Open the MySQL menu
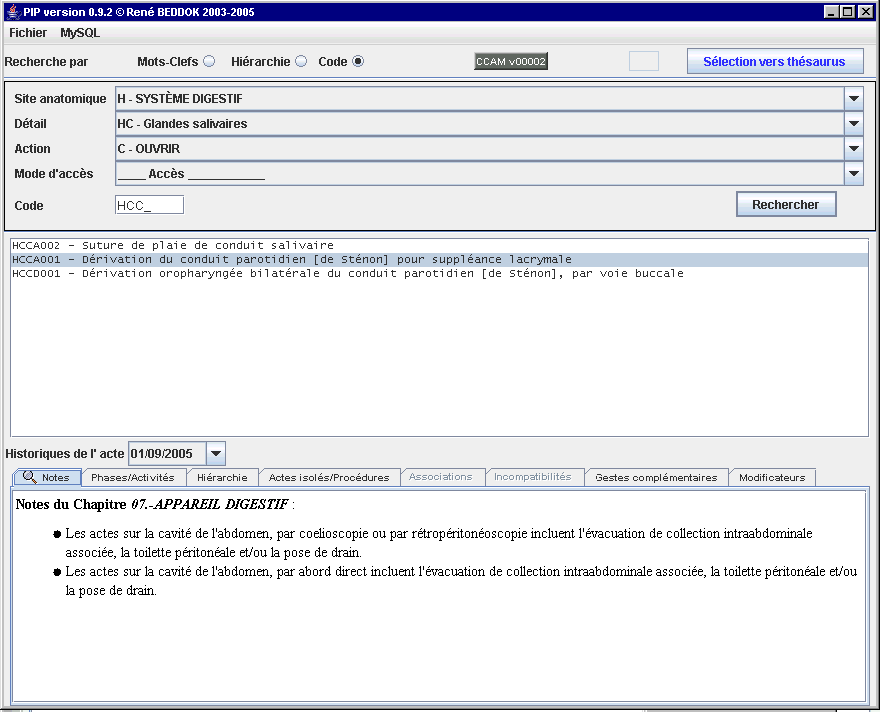880x712 pixels. (x=80, y=33)
